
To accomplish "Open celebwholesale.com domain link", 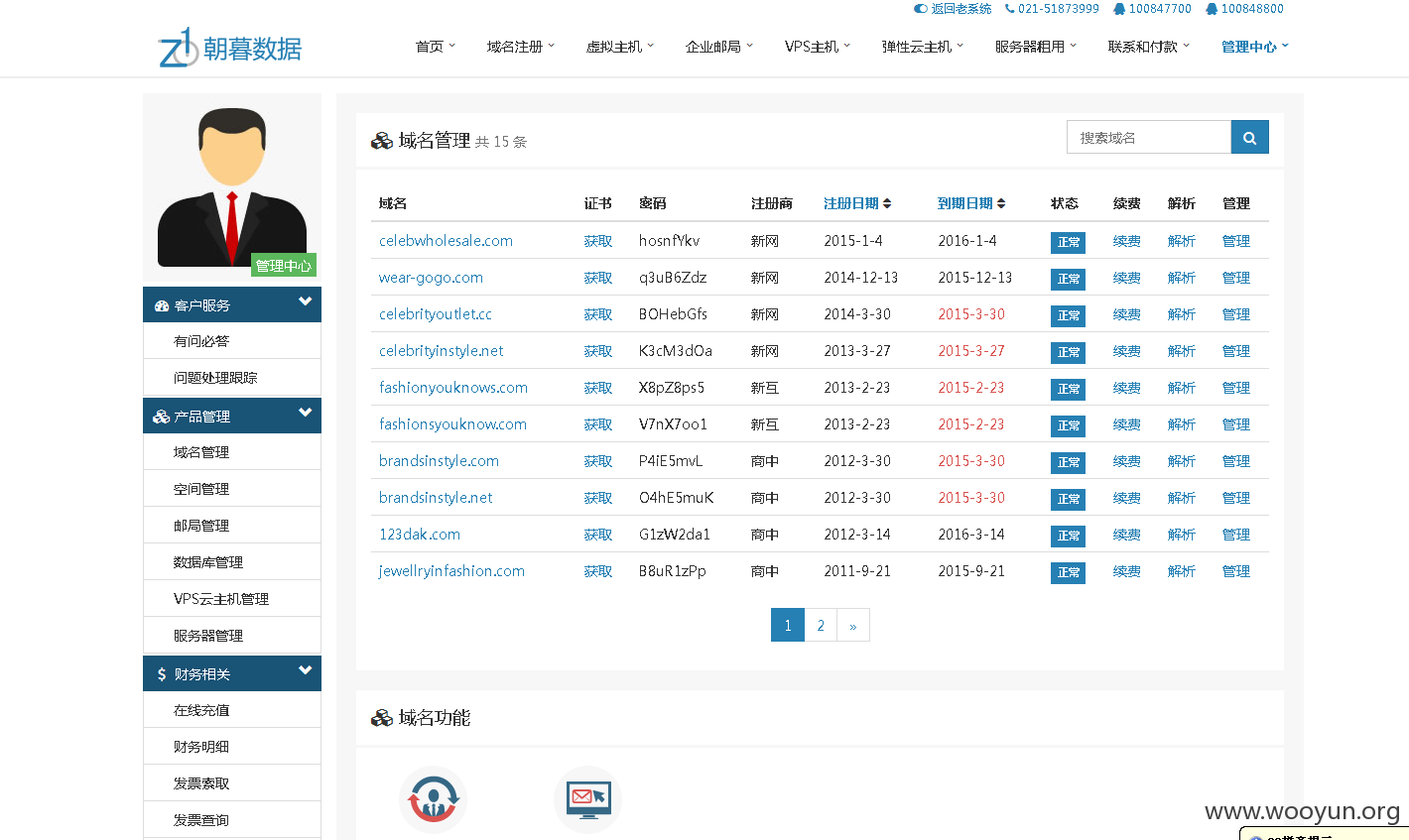I will [x=446, y=241].
